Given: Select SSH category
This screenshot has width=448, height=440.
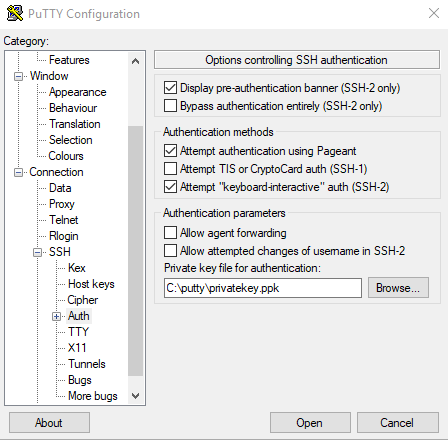Looking at the screenshot, I should click(60, 252).
